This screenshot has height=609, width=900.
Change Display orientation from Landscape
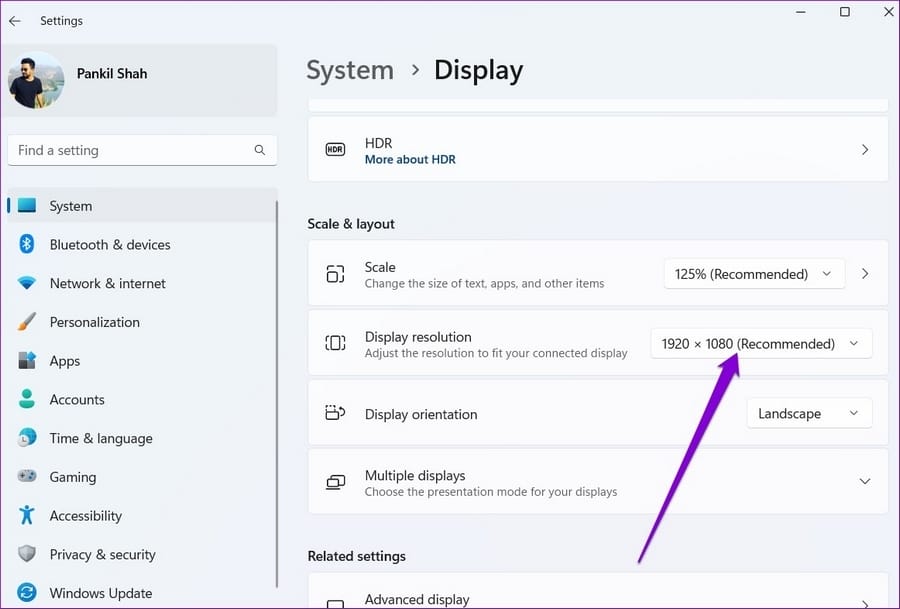click(x=808, y=414)
